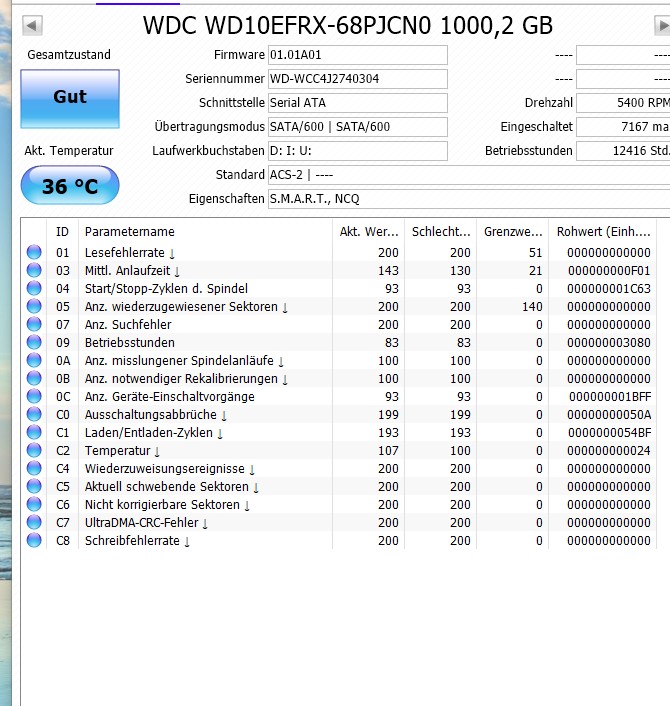Click status orb for Laden/Entladen-Zyklen row
Viewport: 670px width, 706px height.
pos(34,432)
